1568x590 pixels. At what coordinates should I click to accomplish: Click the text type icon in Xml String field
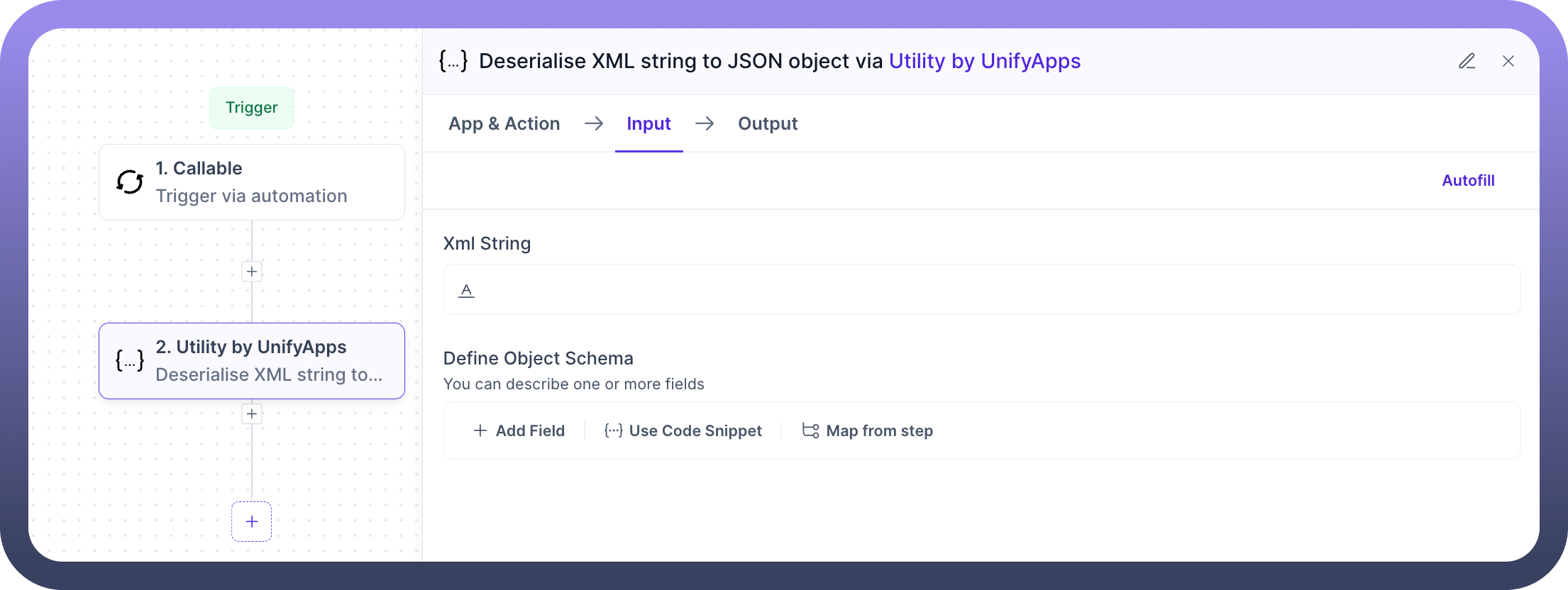(x=466, y=290)
